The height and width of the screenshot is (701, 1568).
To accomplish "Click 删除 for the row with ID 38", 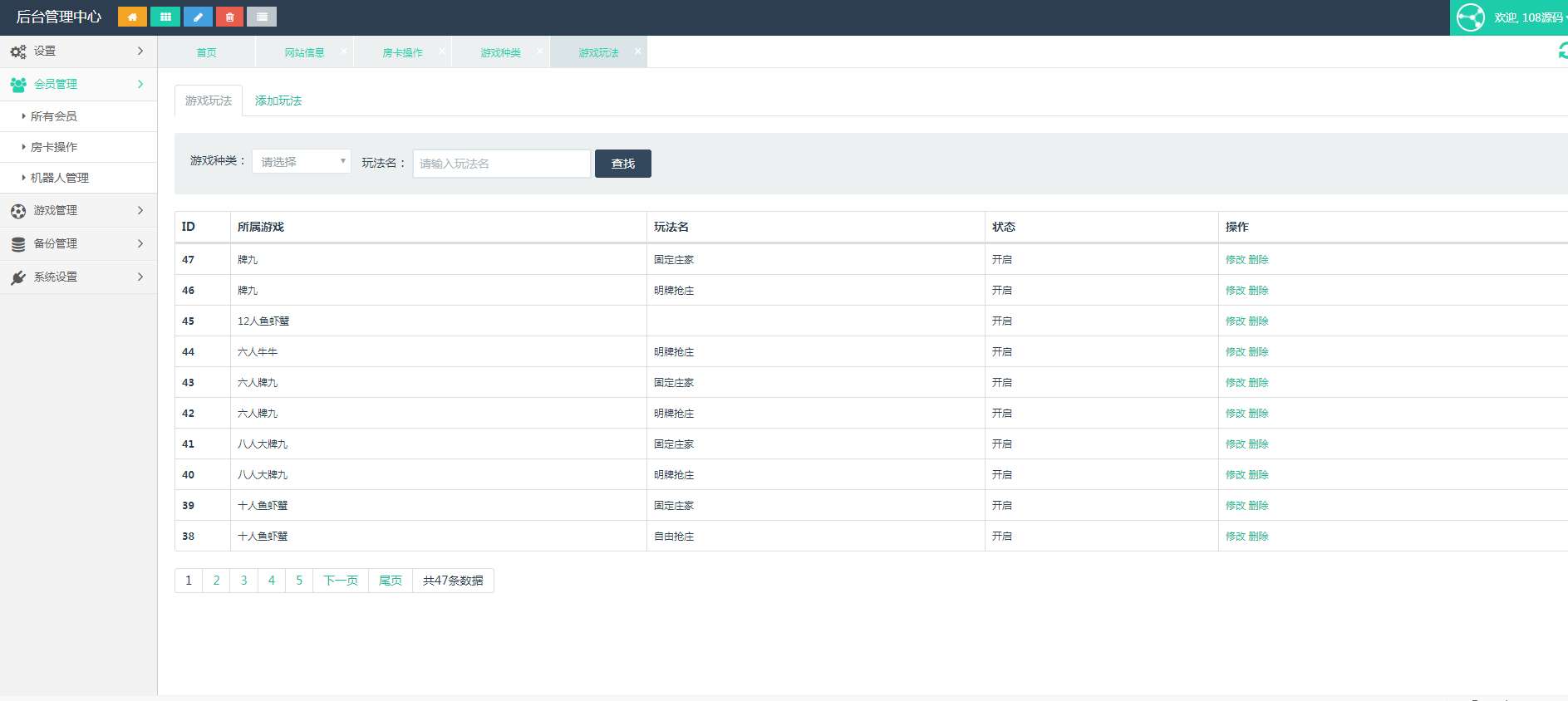I will point(1258,537).
